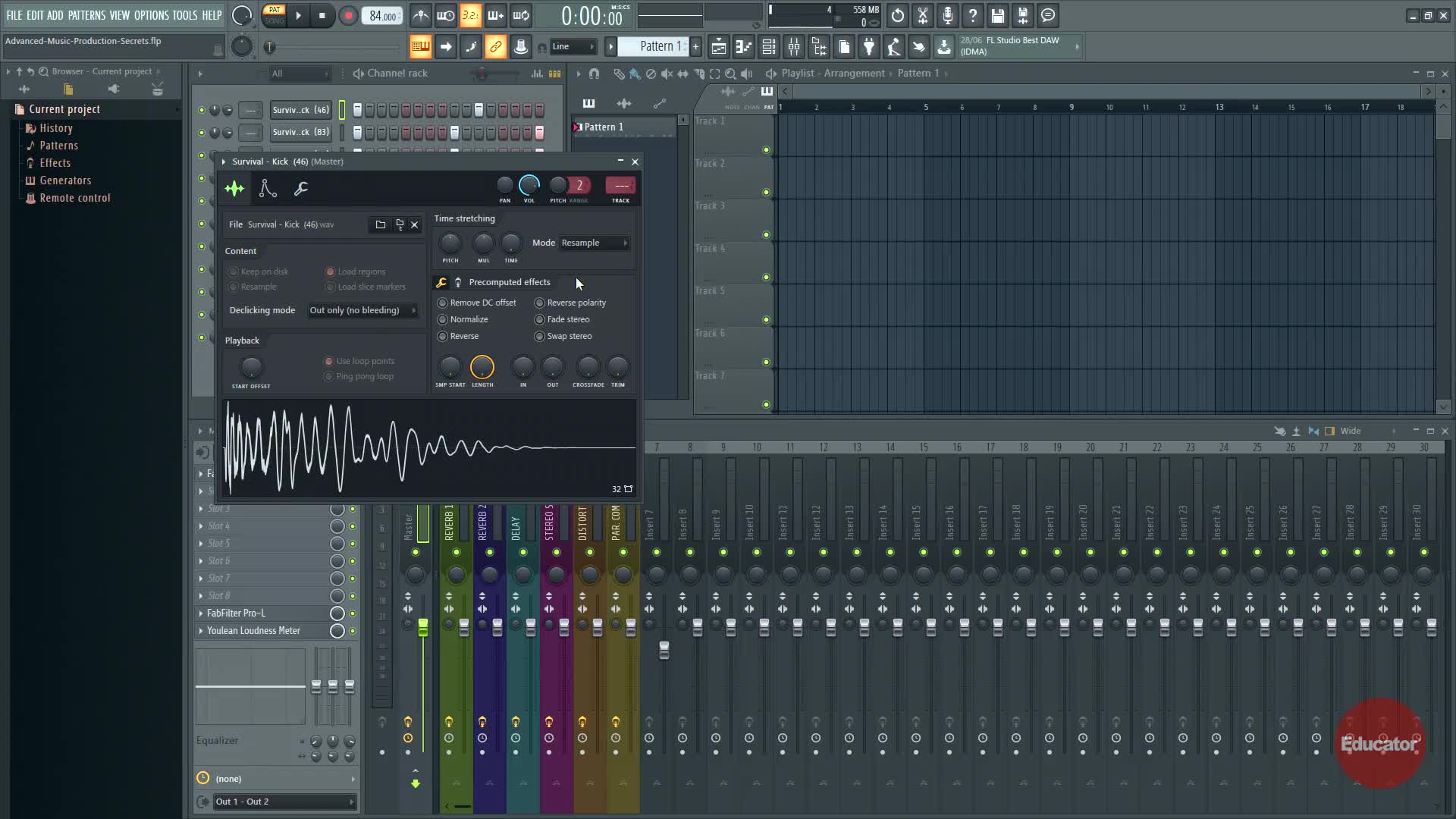Open the envelope/instrument settings tab icon
Image resolution: width=1456 pixels, height=819 pixels.
268,189
